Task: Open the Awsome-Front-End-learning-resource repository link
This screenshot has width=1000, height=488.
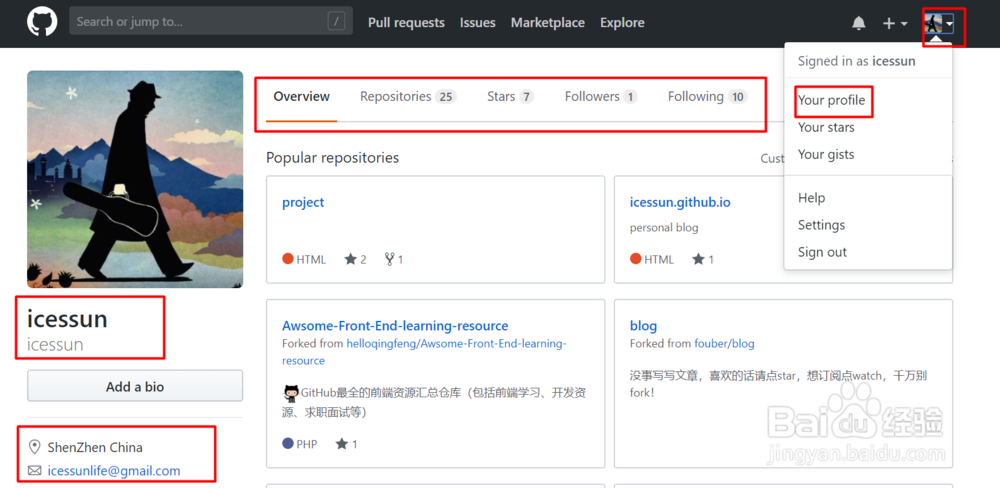Action: [x=395, y=325]
